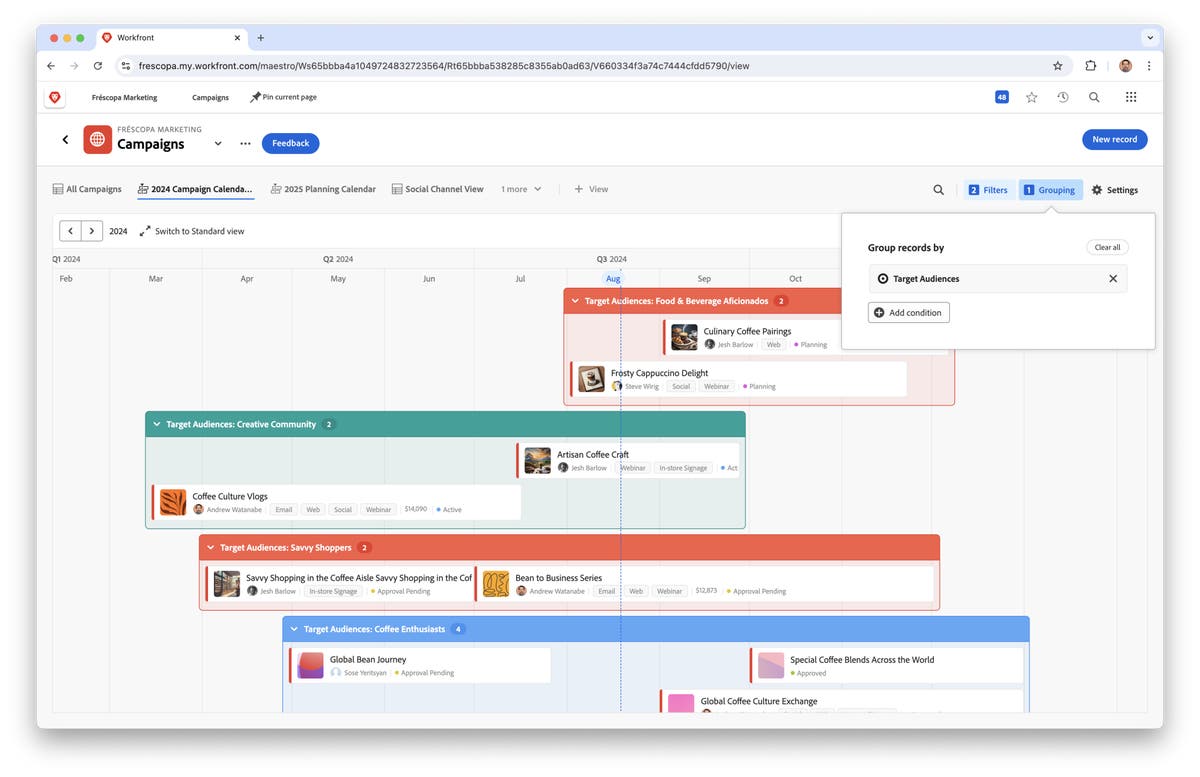The image size is (1200, 777).
Task: Switch to the All Campaigns tab
Action: coord(94,189)
